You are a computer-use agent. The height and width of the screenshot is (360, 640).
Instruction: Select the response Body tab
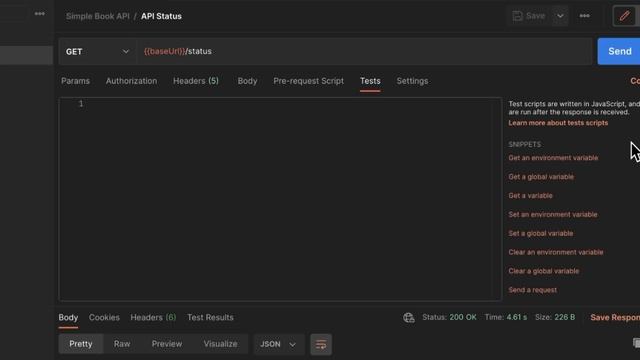click(x=68, y=317)
